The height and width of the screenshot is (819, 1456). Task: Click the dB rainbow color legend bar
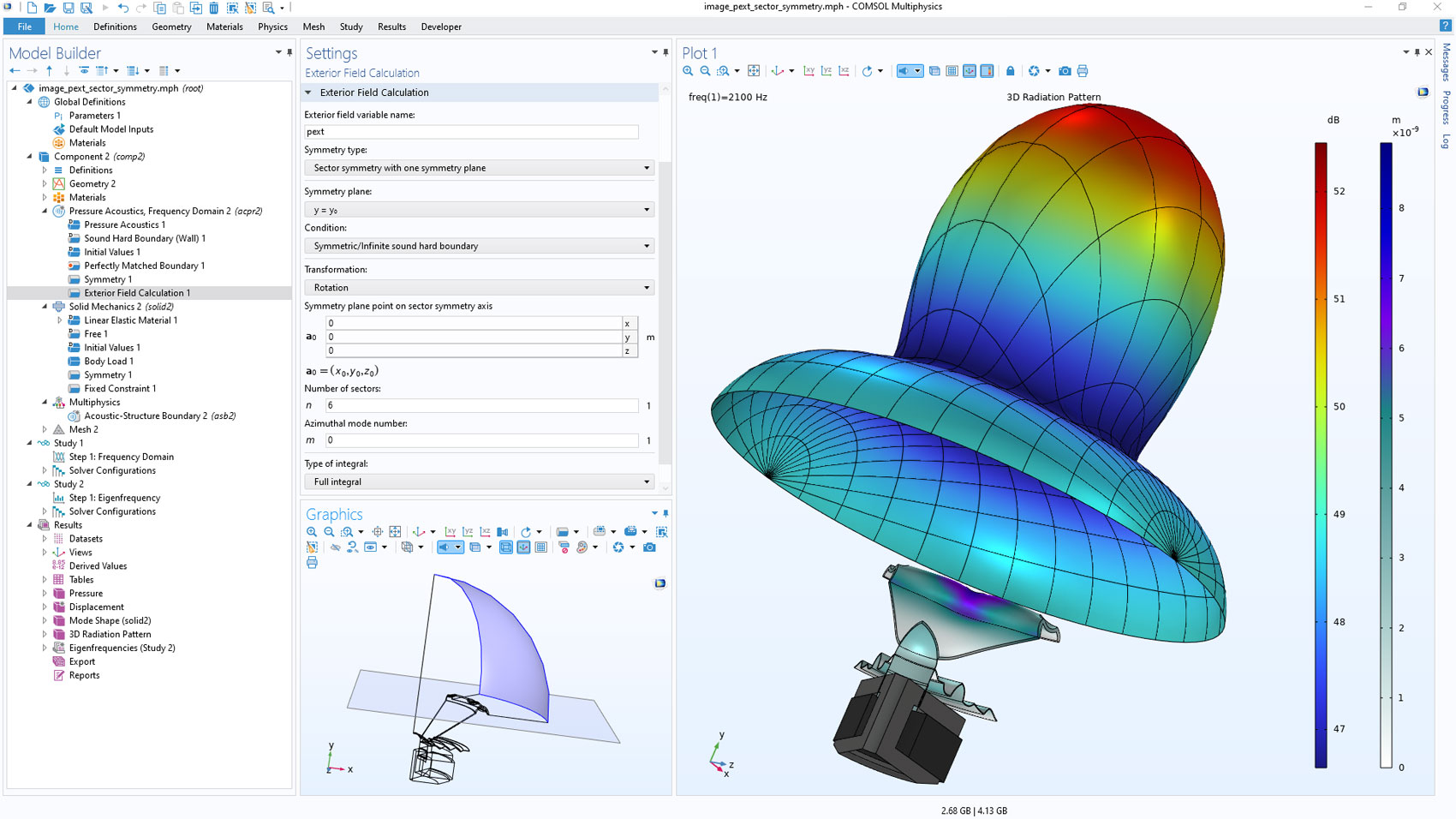[x=1321, y=454]
